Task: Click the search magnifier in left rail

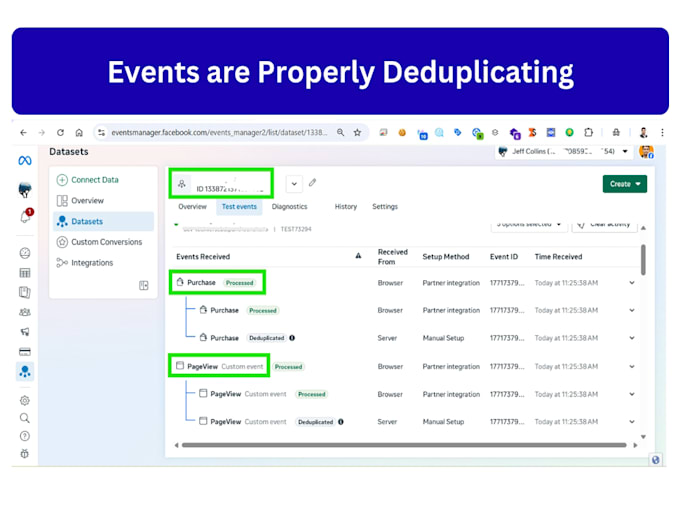Action: tap(25, 418)
